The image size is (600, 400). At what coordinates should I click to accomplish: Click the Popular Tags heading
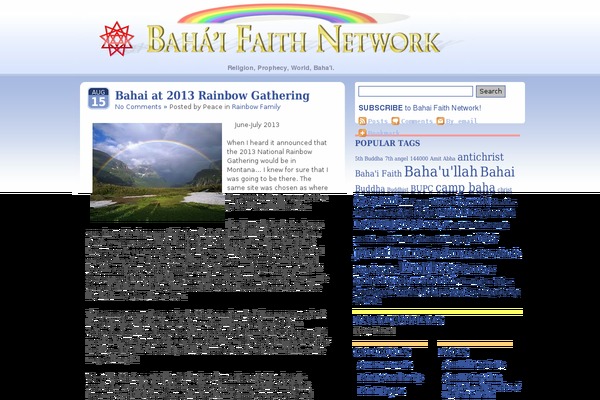pyautogui.click(x=387, y=143)
